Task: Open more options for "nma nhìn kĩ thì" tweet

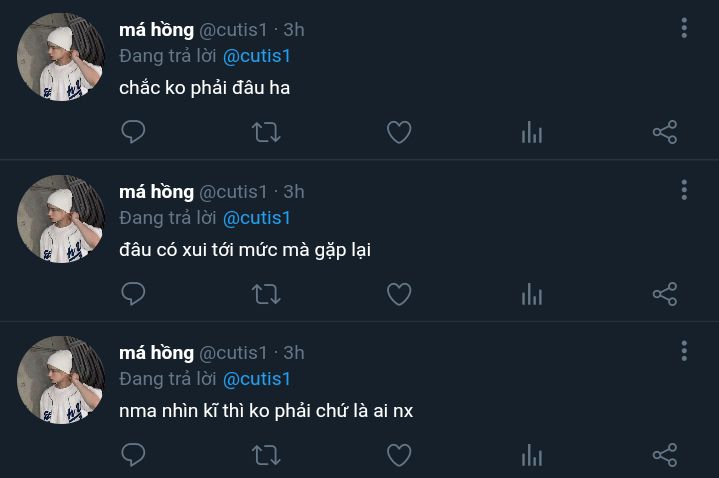Action: (x=684, y=351)
